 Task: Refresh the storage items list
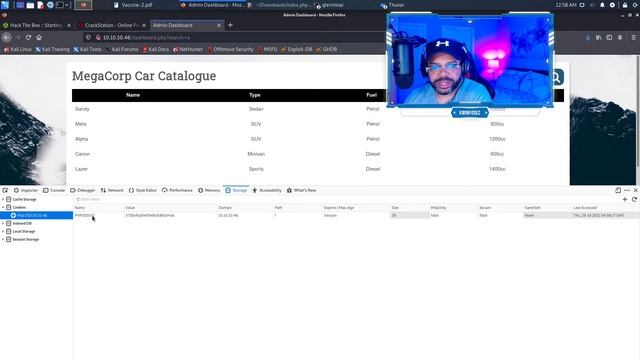click(x=634, y=200)
